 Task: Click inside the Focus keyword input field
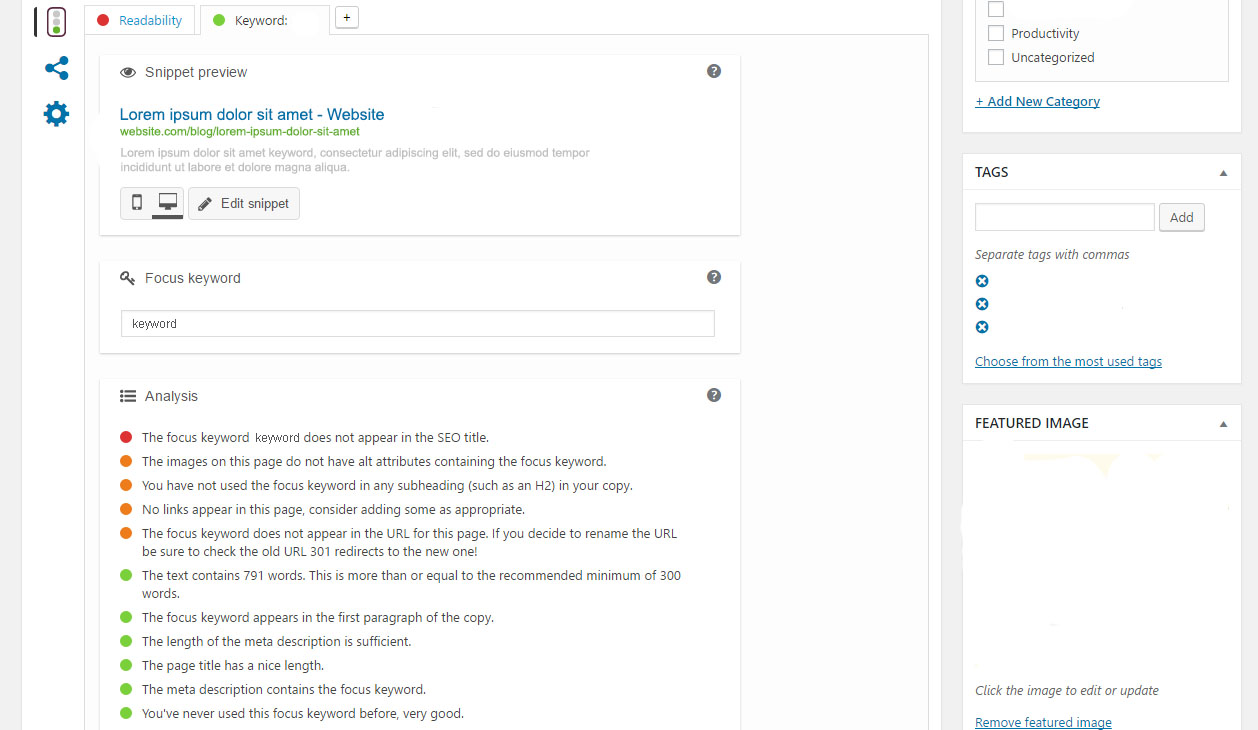(417, 324)
